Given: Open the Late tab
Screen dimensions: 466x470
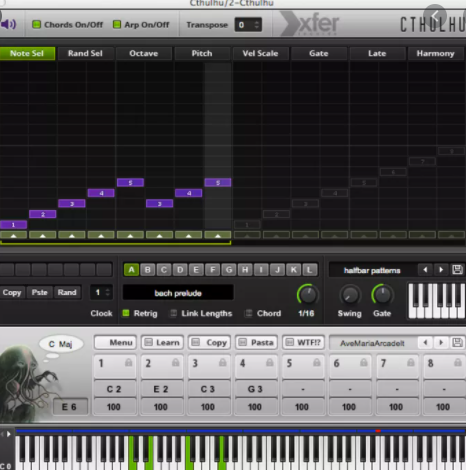Looking at the screenshot, I should tap(377, 53).
